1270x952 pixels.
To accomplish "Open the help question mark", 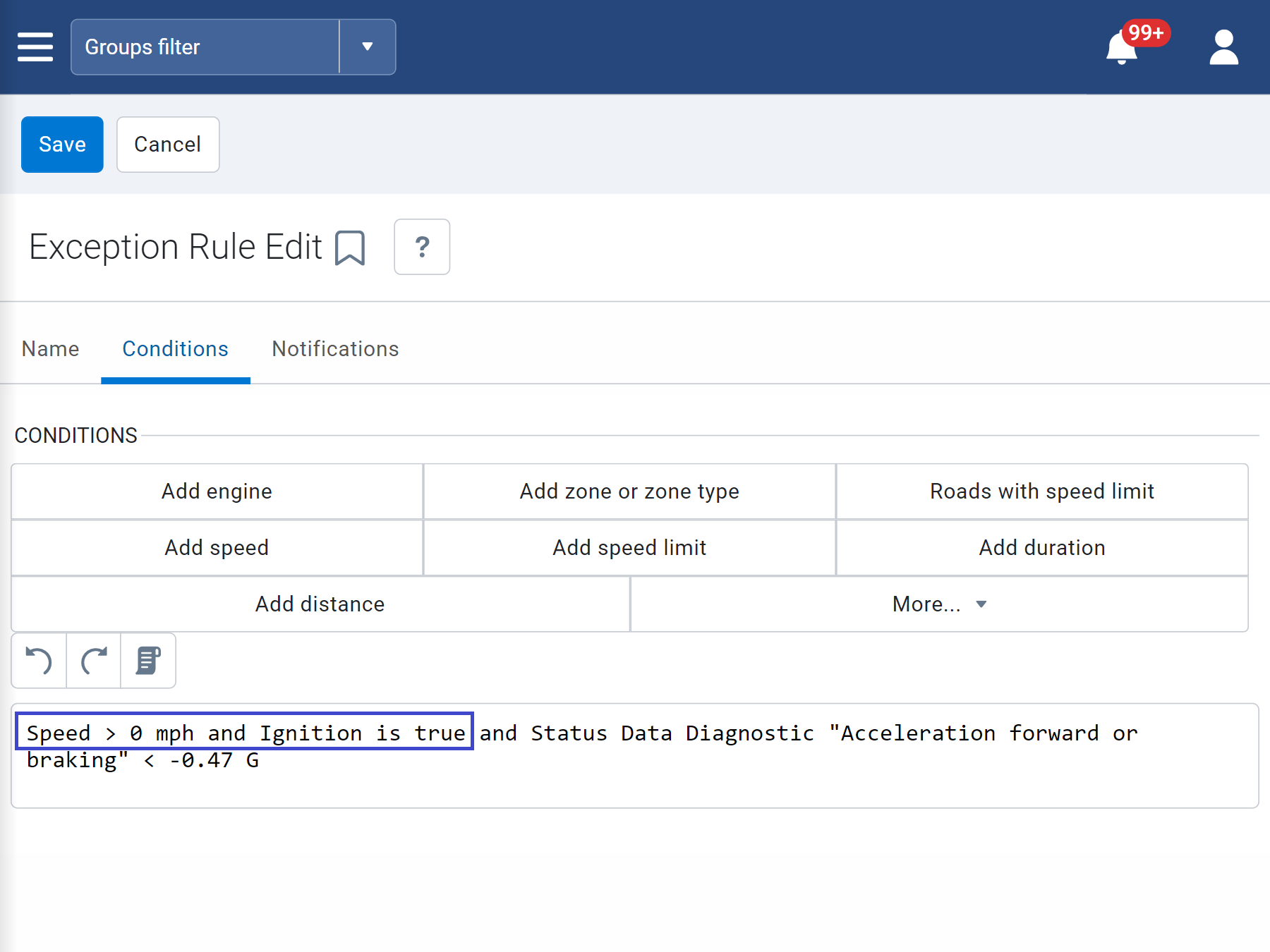I will coord(422,248).
